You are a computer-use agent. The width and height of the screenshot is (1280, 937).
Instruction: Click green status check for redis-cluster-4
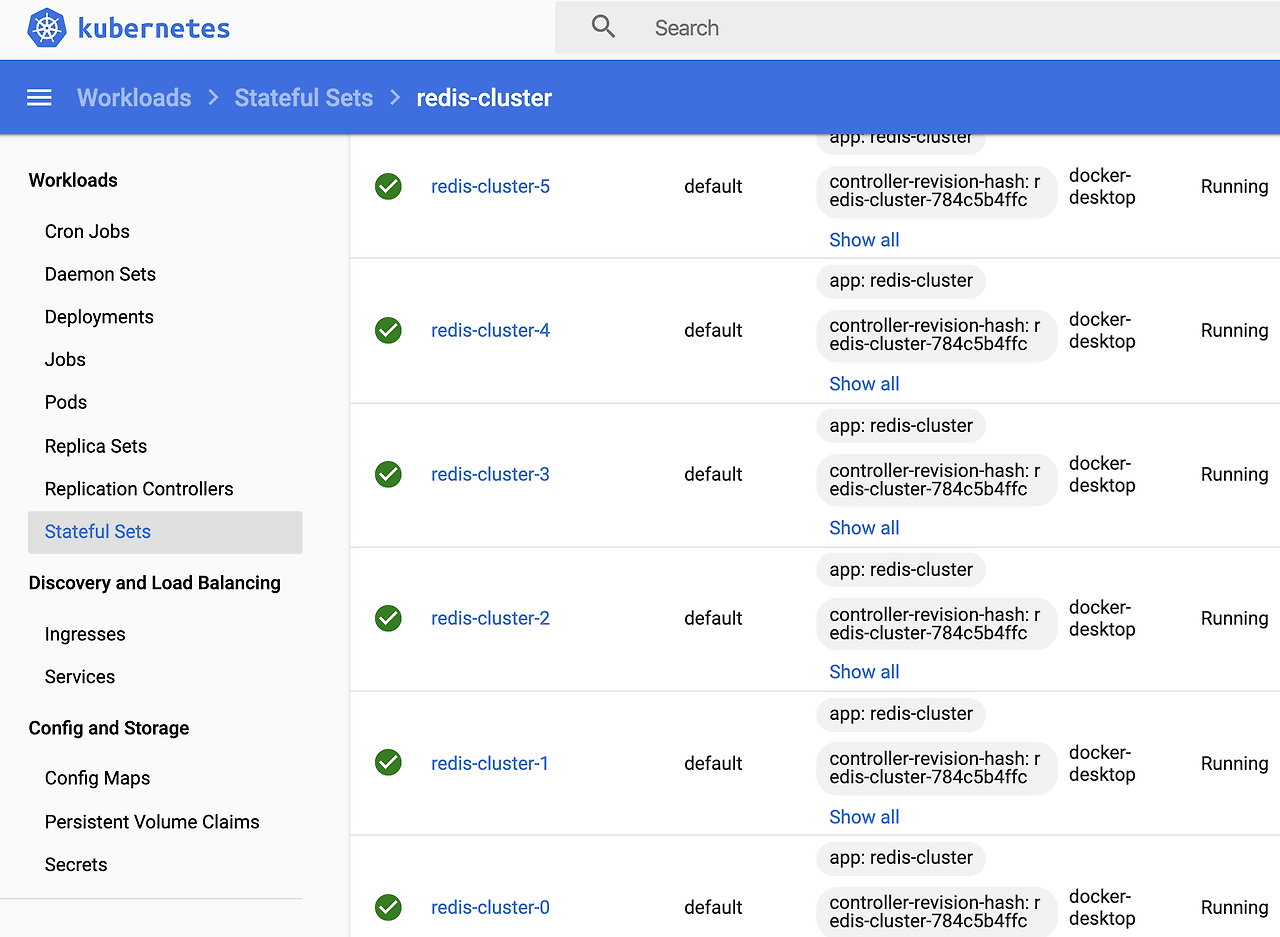click(388, 330)
